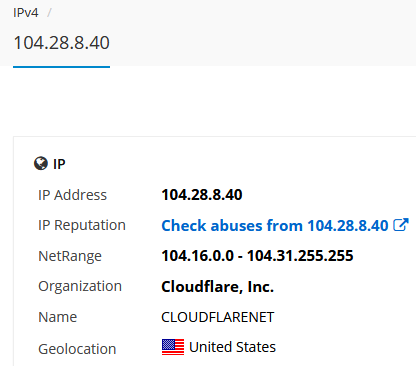The height and width of the screenshot is (366, 416).
Task: Select the IP Address value 104.28.8.40
Action: tap(202, 195)
